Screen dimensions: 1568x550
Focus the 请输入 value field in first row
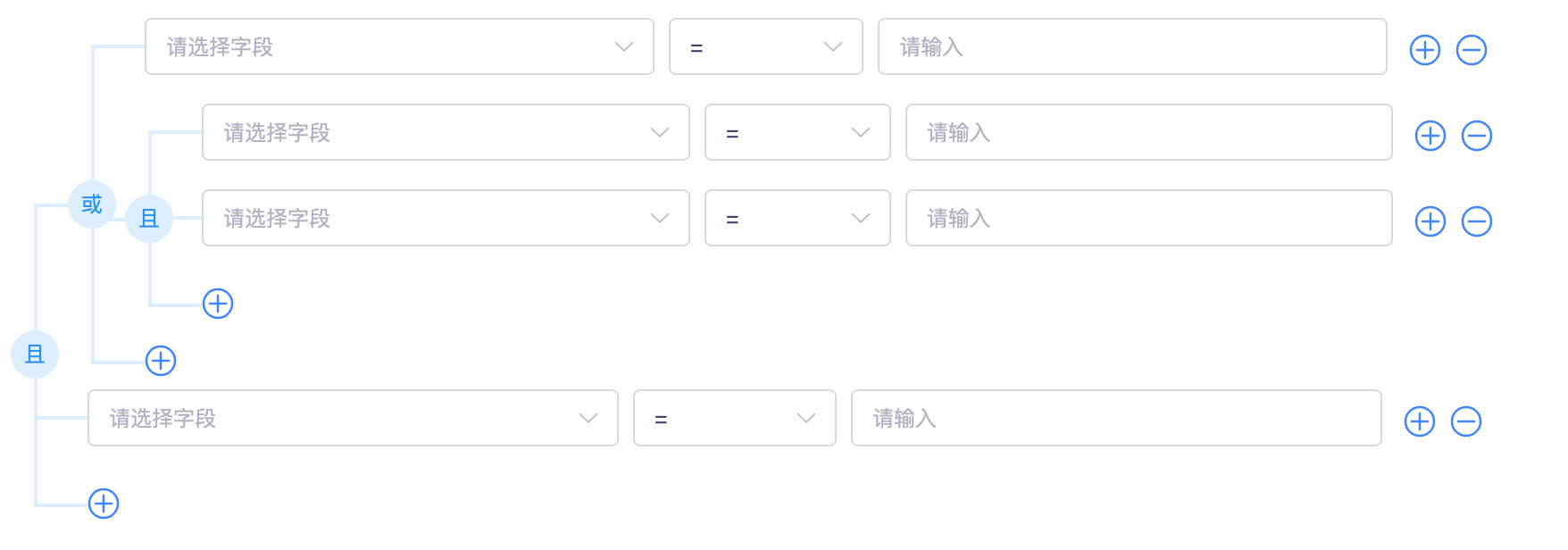tap(1132, 46)
